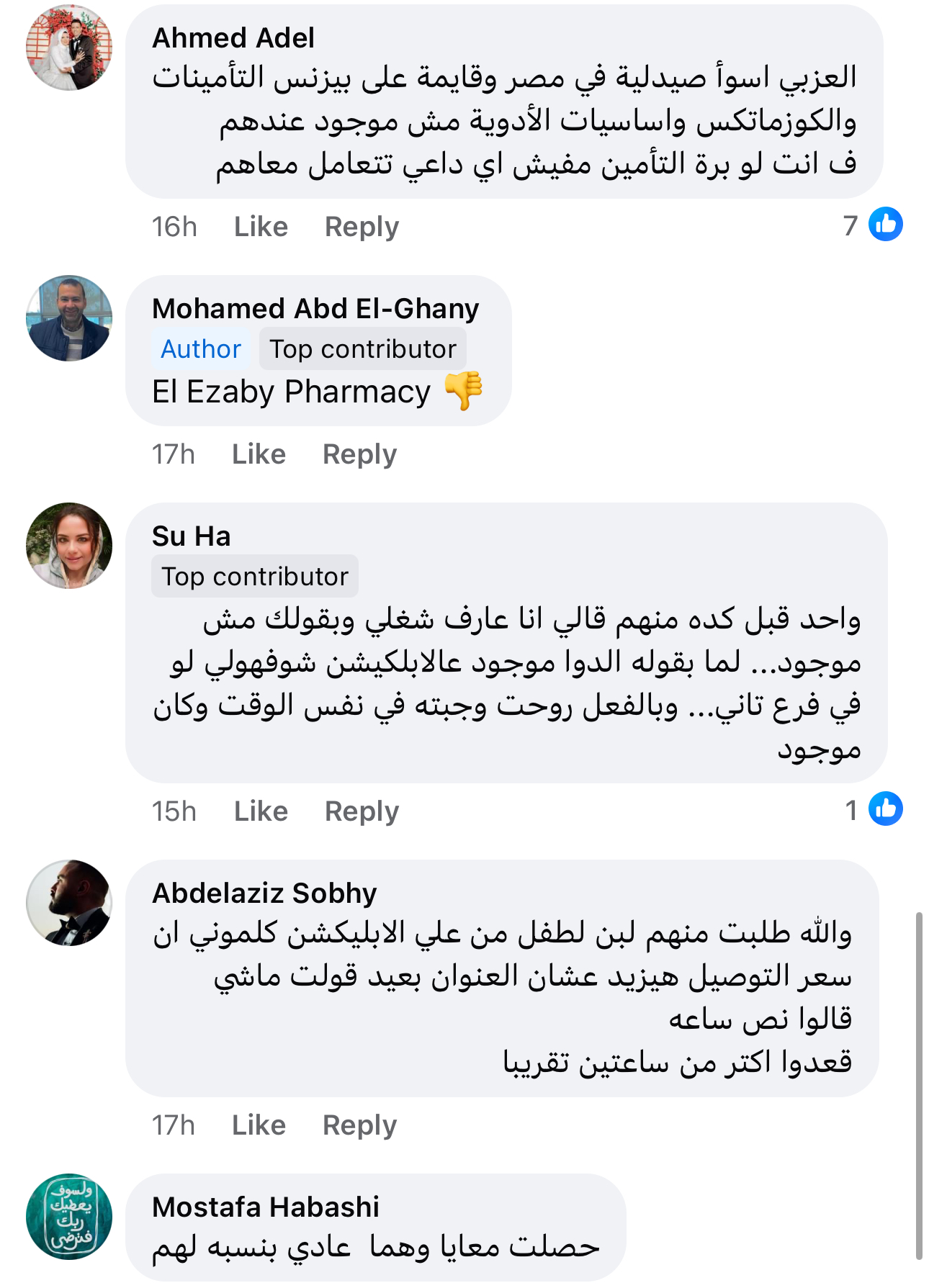Viewport: 929px width, 1288px height.
Task: Open Mohamed Abd El-Ghany's profile picture
Action: point(69,318)
